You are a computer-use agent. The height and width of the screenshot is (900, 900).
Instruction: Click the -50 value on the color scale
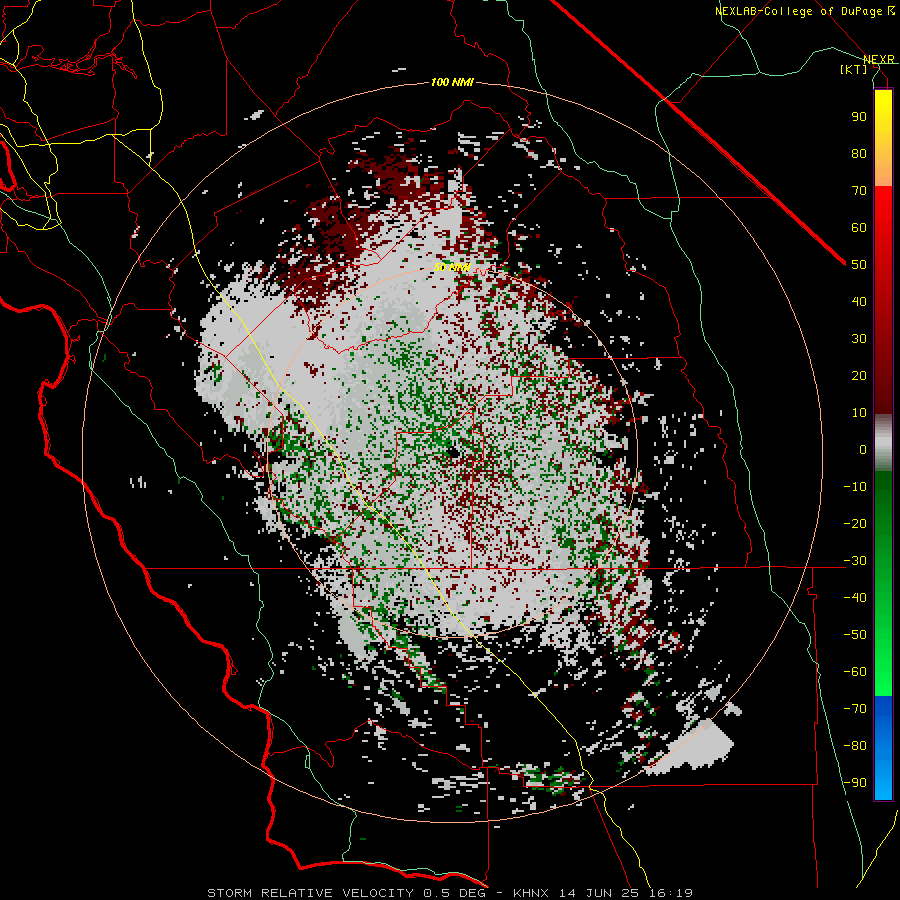[x=855, y=635]
